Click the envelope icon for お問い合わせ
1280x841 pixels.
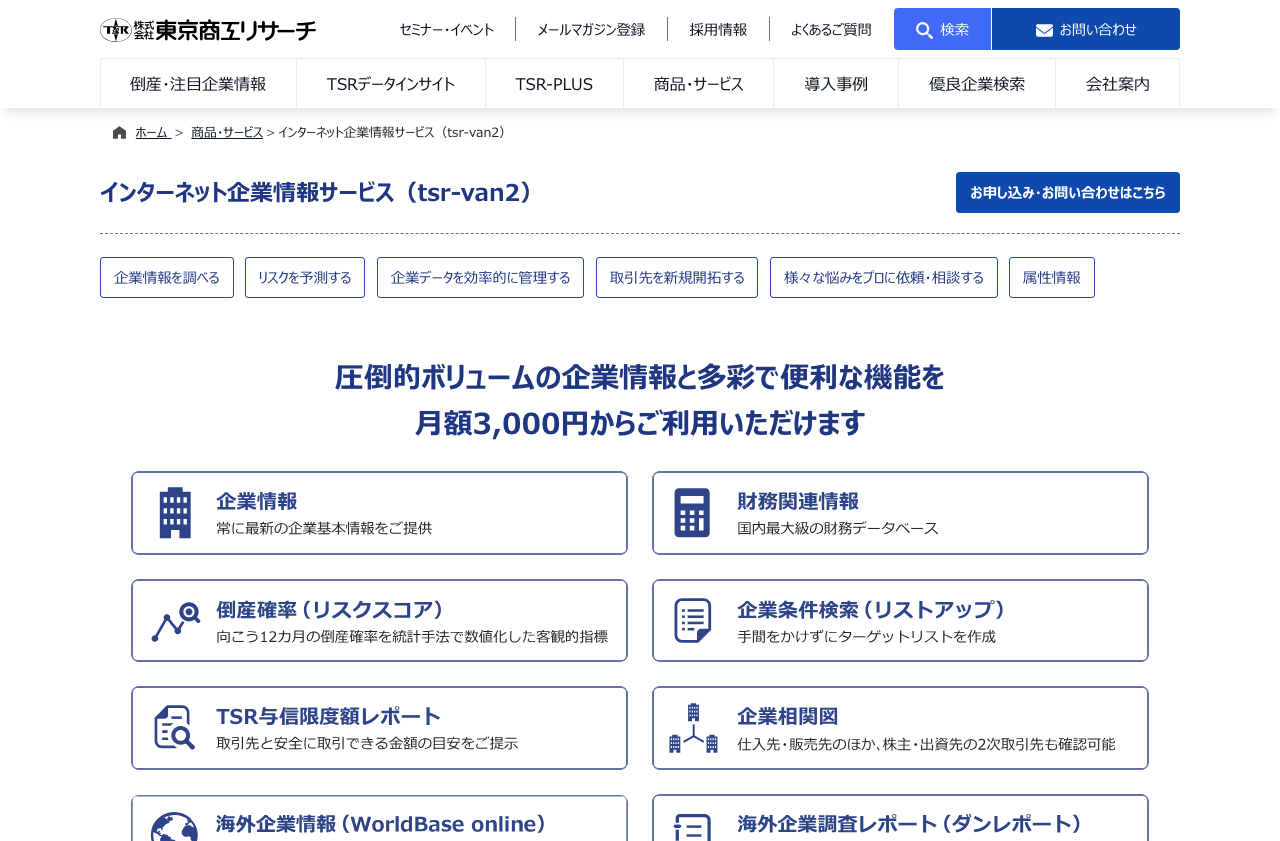pyautogui.click(x=1043, y=29)
